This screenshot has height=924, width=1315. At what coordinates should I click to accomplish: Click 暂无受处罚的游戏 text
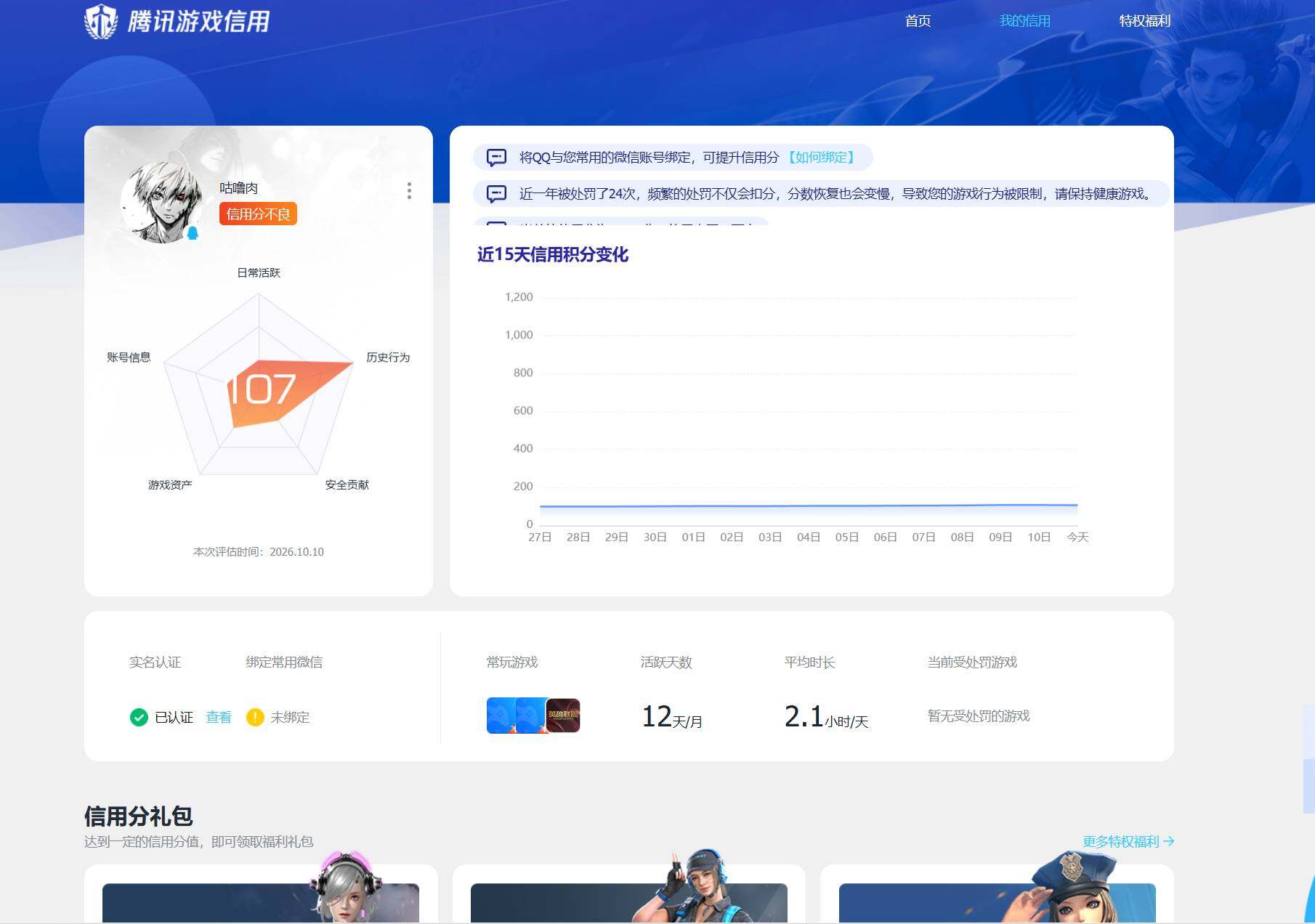[x=979, y=716]
